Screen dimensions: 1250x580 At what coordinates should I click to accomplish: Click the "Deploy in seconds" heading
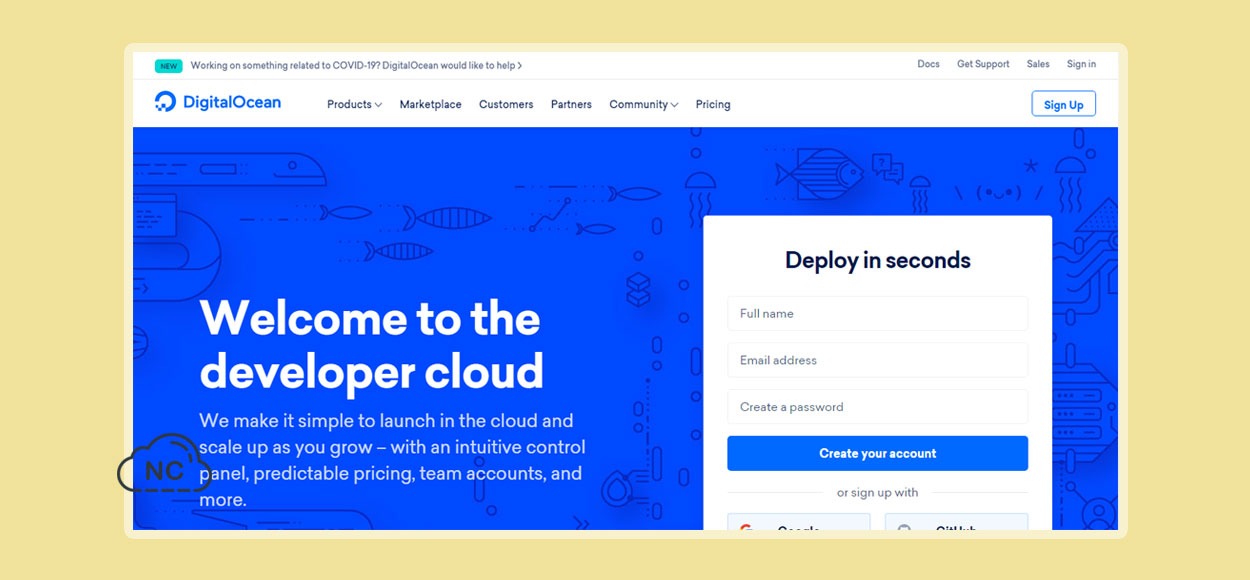pos(878,260)
